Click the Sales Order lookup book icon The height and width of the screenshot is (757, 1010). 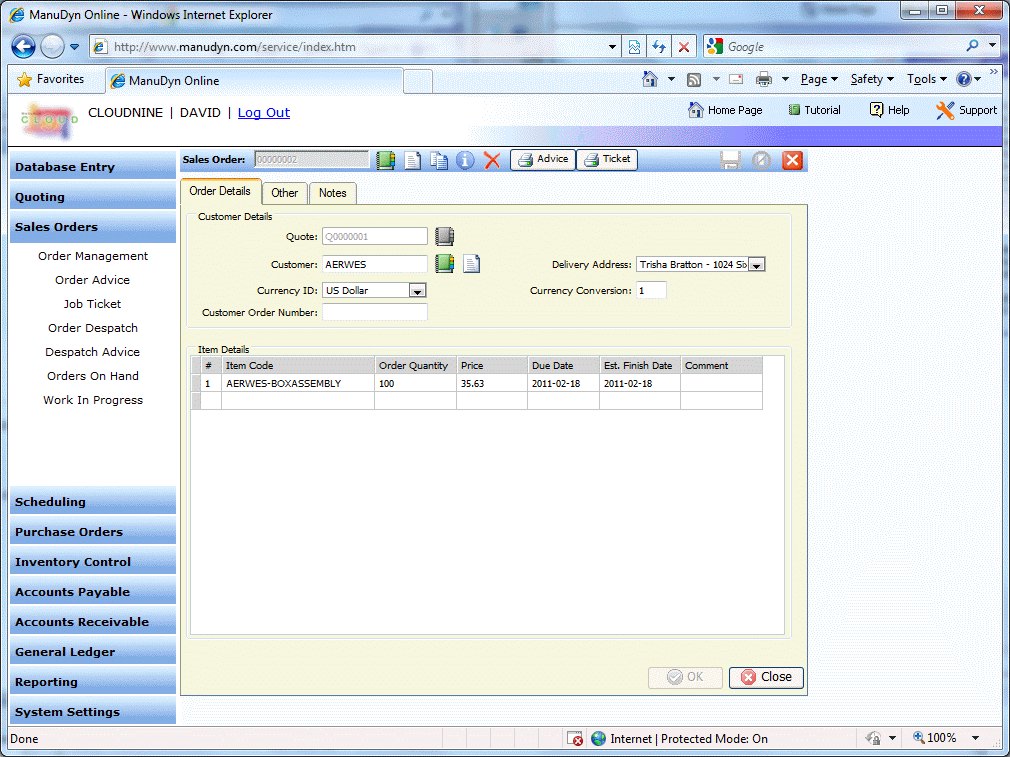385,160
